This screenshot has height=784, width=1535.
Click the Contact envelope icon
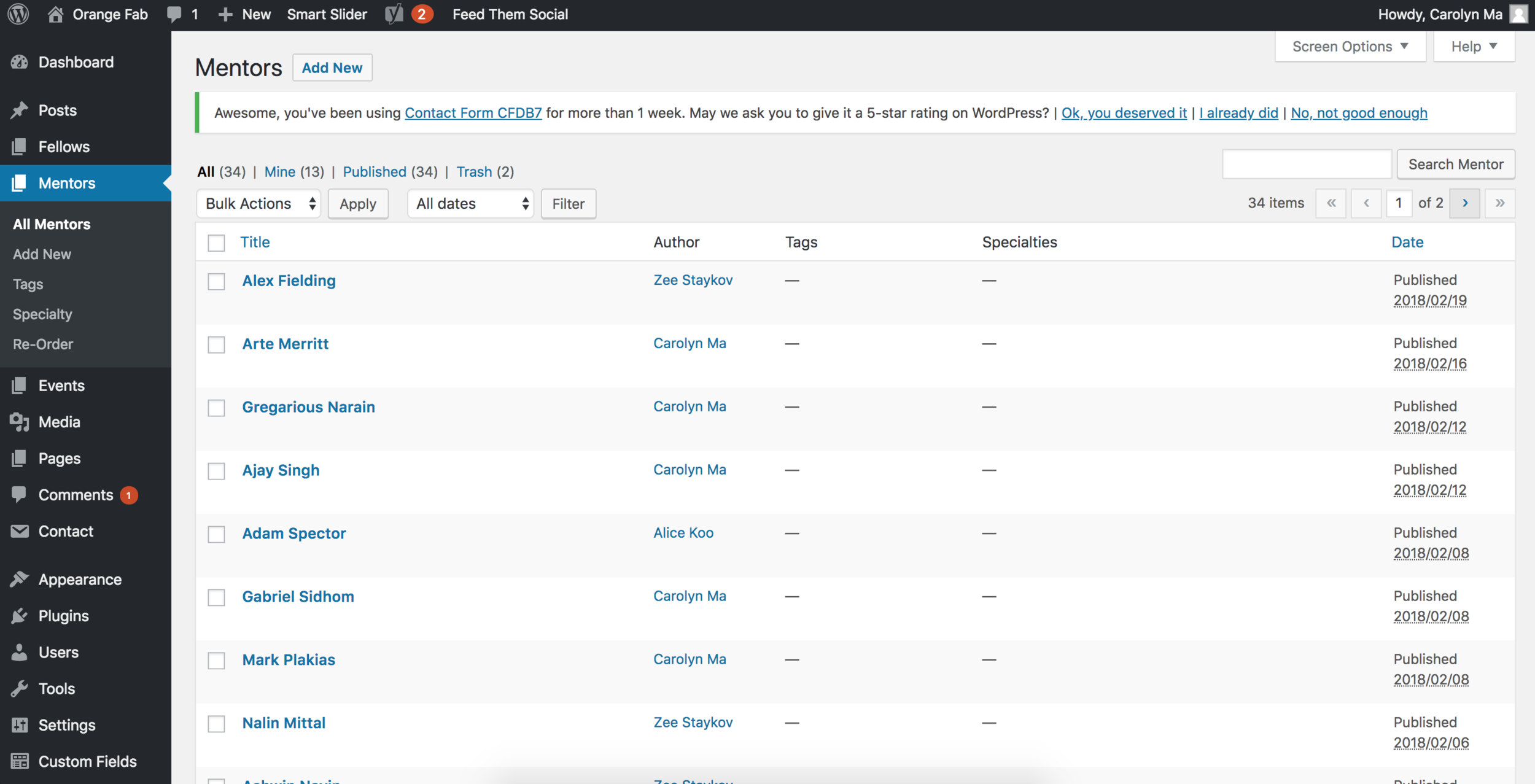coord(20,531)
